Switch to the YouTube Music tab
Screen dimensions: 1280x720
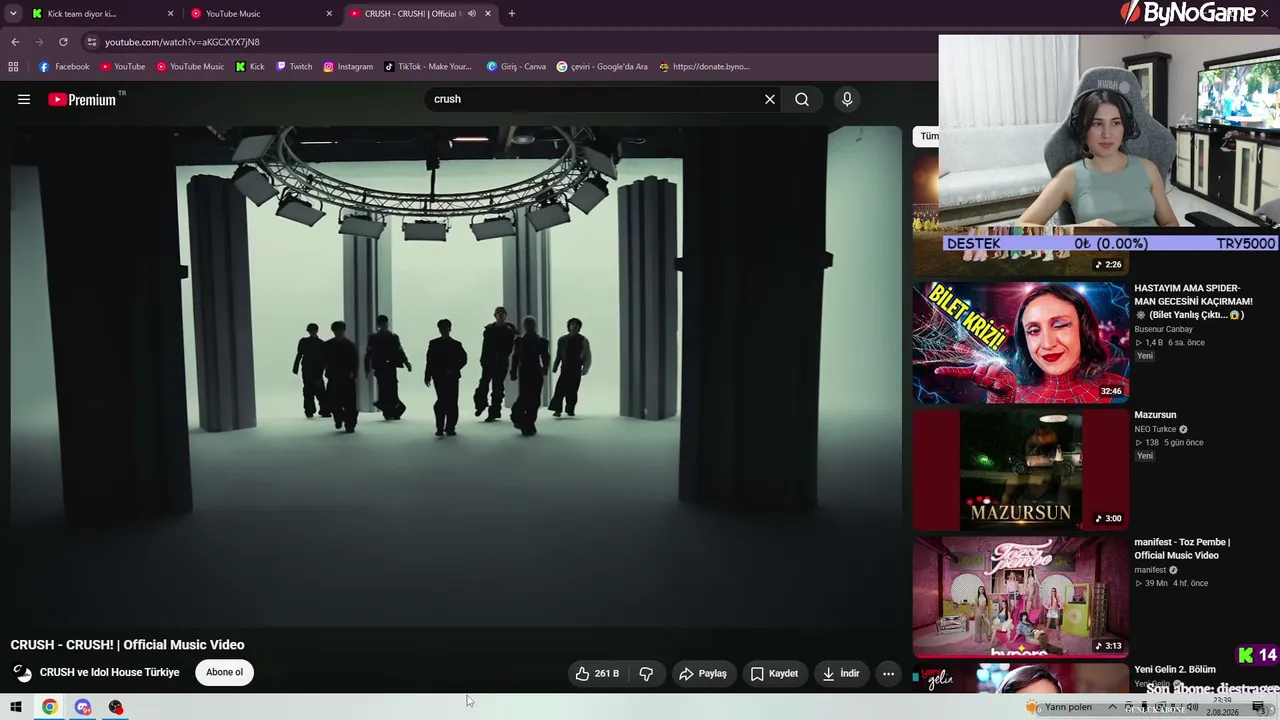coord(260,14)
